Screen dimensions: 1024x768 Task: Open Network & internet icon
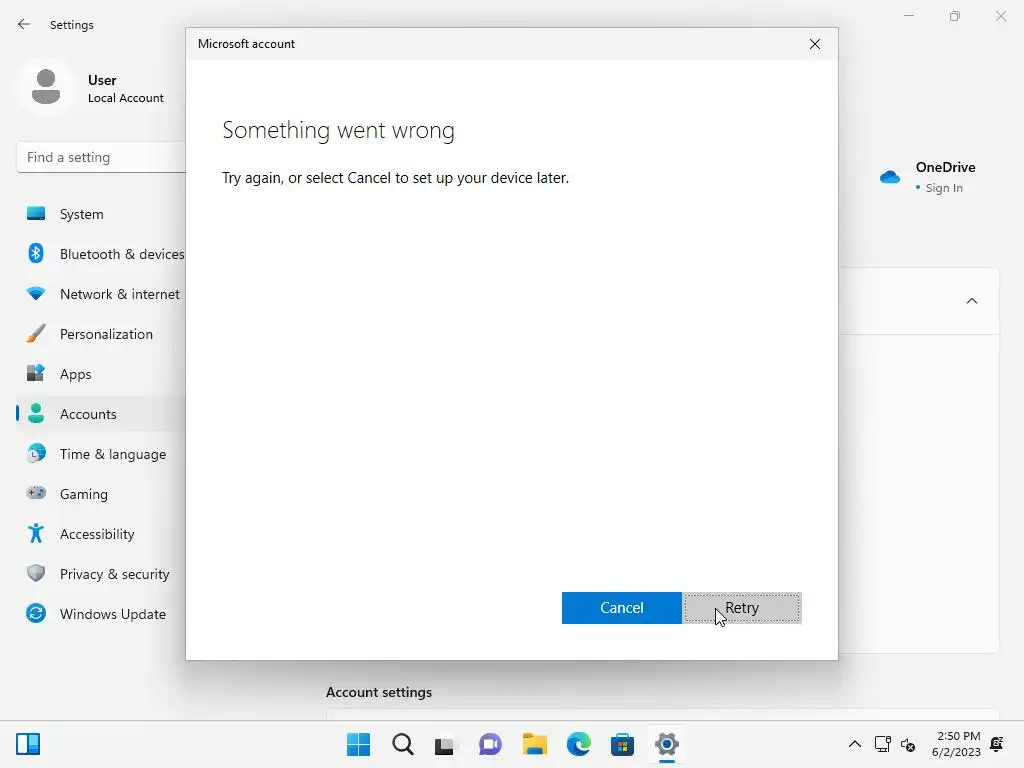point(36,294)
